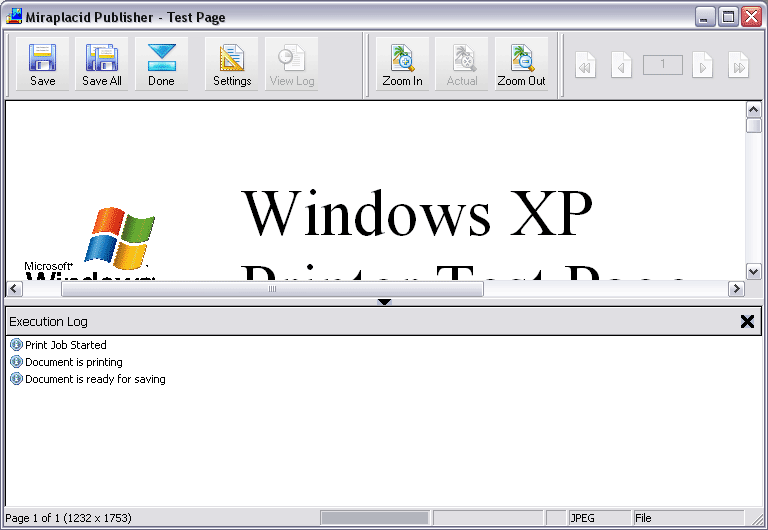This screenshot has width=768, height=530.
Task: Click the vertical scrollbar thumb
Action: coord(753,125)
